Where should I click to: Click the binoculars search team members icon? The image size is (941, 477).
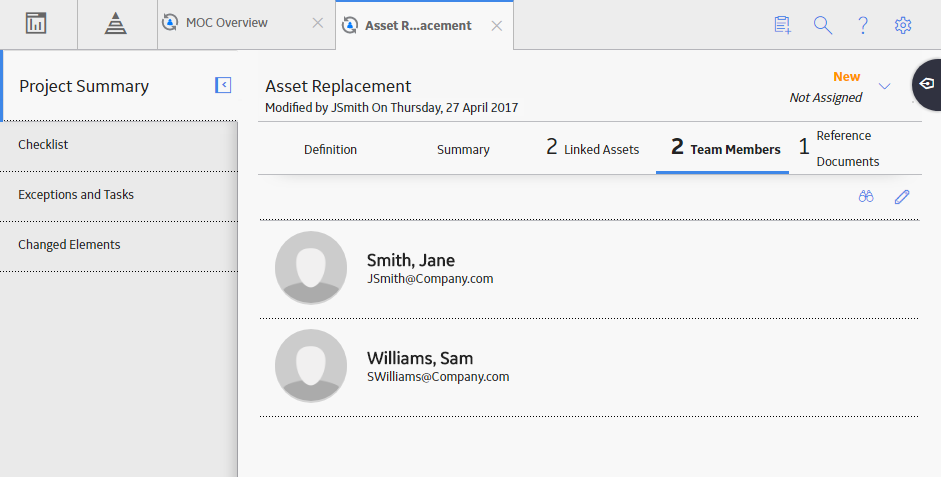[x=865, y=196]
